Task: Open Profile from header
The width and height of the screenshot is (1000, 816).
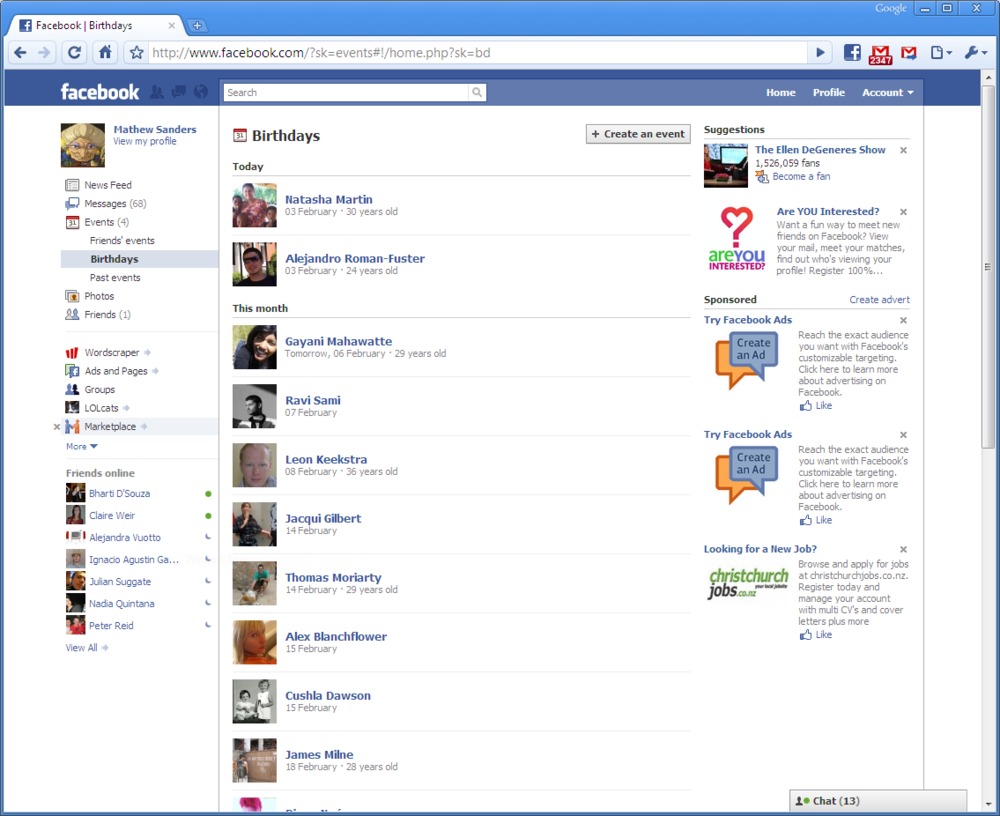Action: pos(828,93)
